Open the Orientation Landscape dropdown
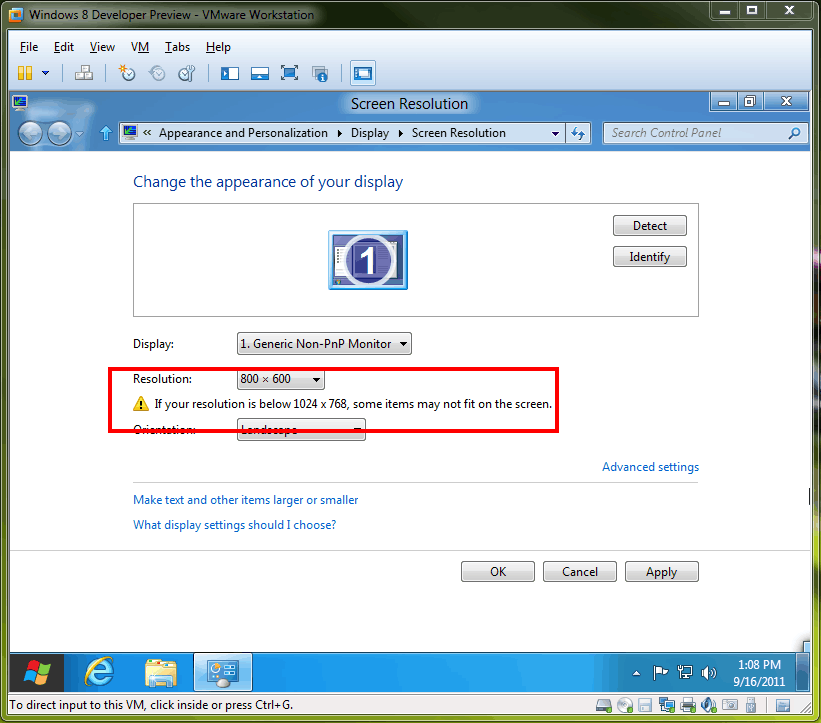This screenshot has width=821, height=723. (x=301, y=429)
